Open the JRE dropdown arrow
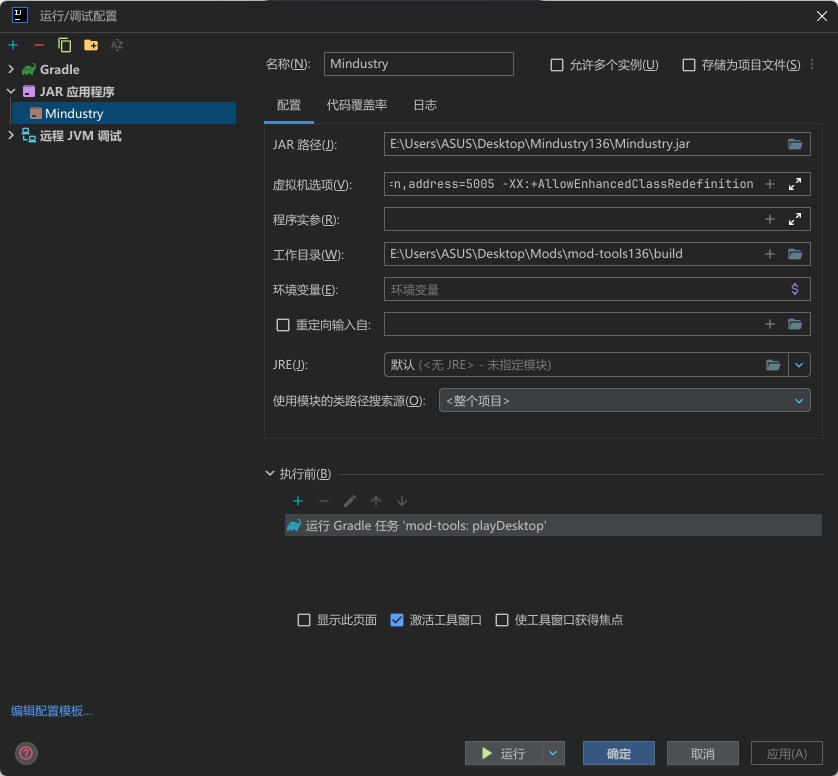Screen dimensions: 838x776 pyautogui.click(x=799, y=365)
